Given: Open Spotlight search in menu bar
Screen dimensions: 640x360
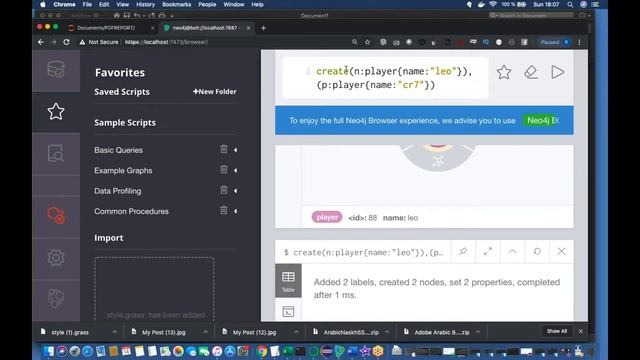Looking at the screenshot, I should [x=570, y=4].
